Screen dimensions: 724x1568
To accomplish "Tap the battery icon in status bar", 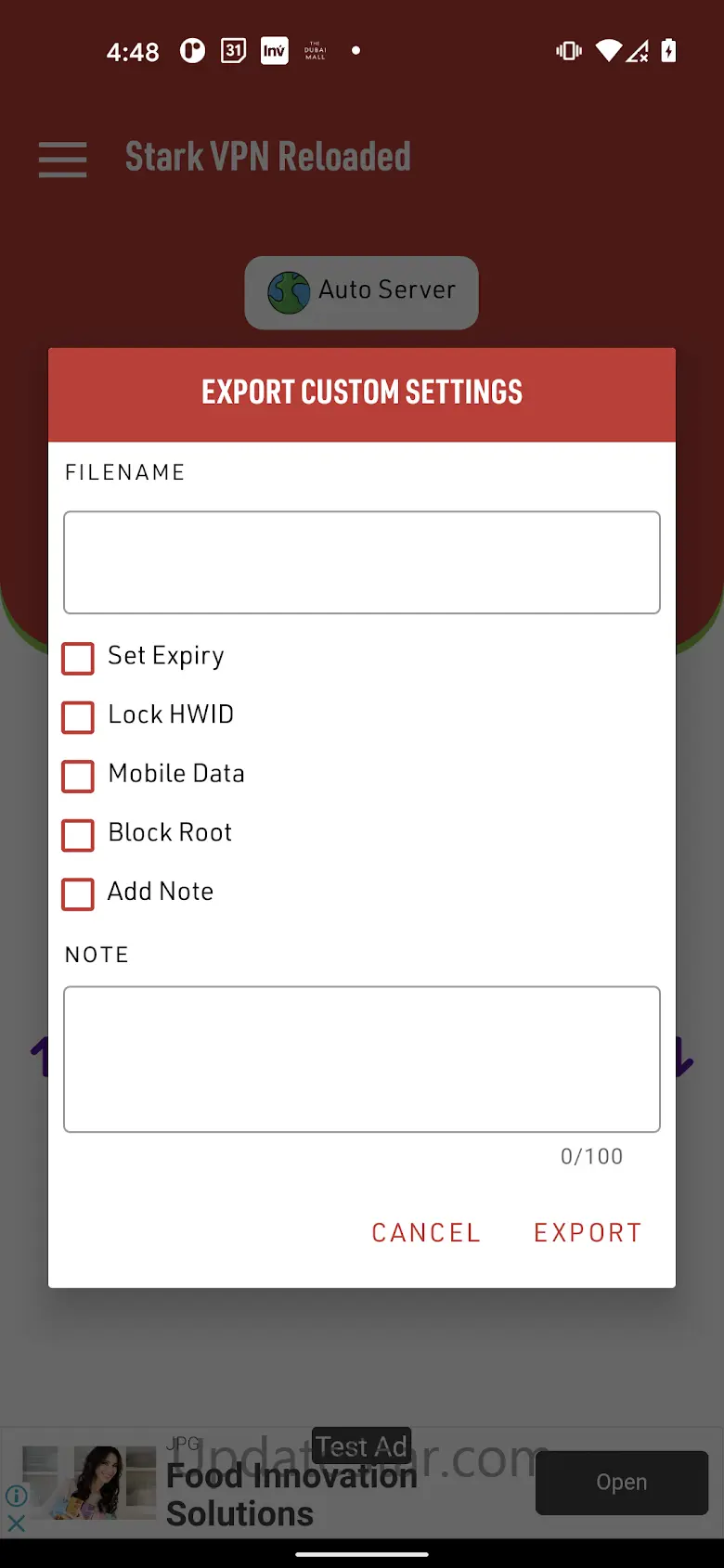I will pyautogui.click(x=668, y=51).
